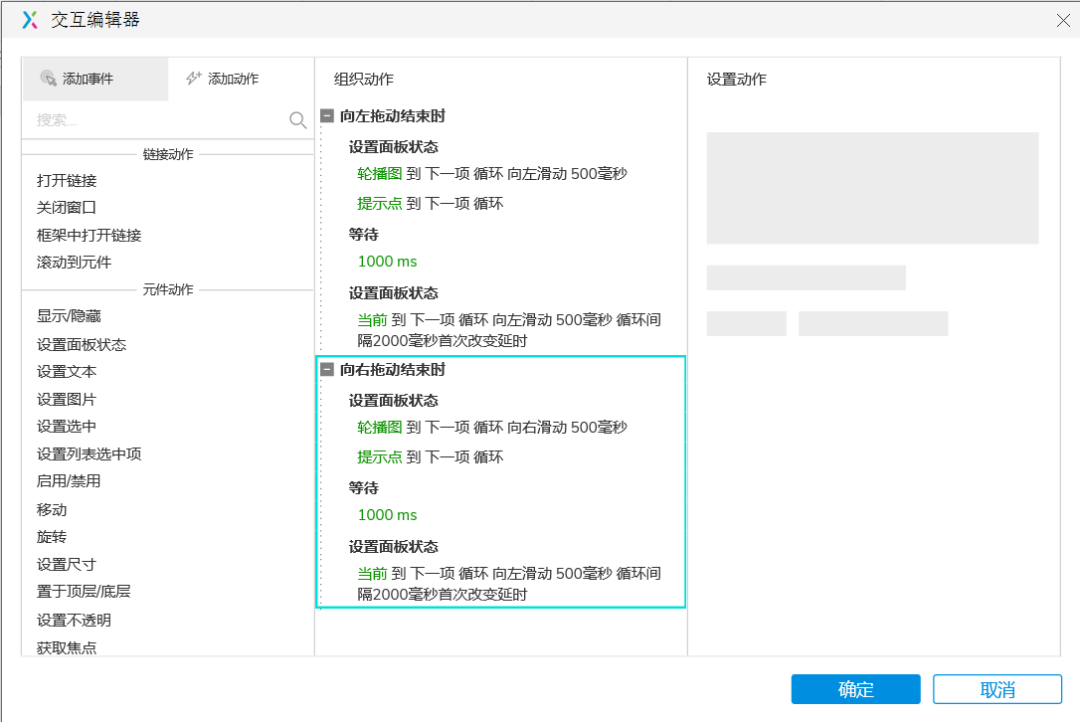Select 1000 ms wait under 向右拖动结束时
1080x722 pixels.
pyautogui.click(x=387, y=515)
